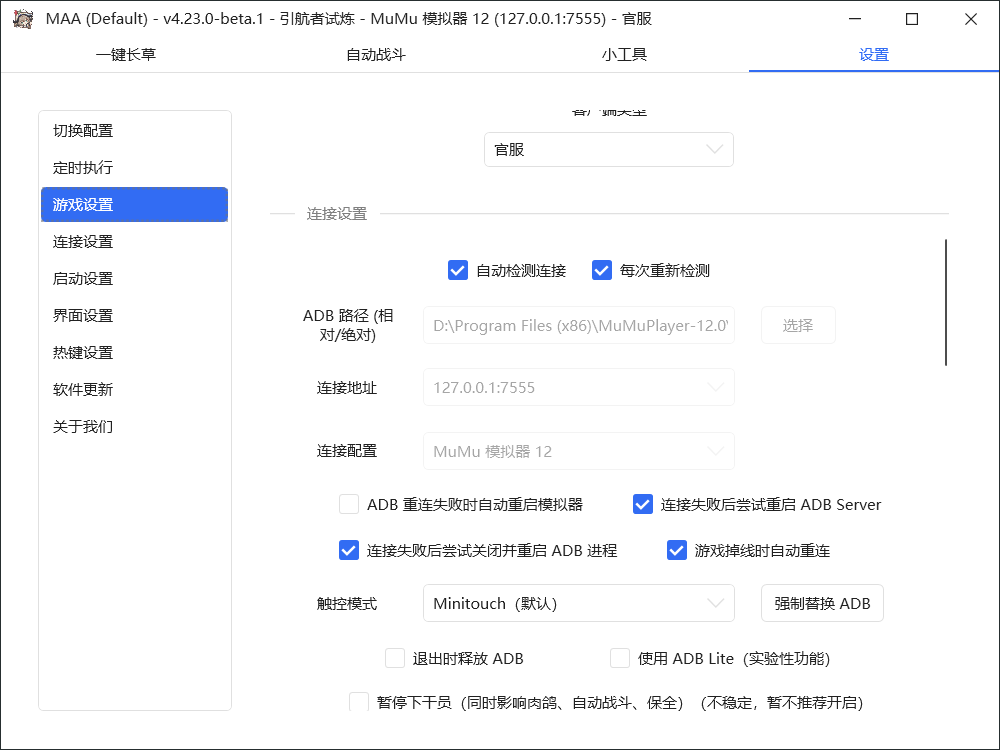Open 定时执行 settings page

pos(83,167)
